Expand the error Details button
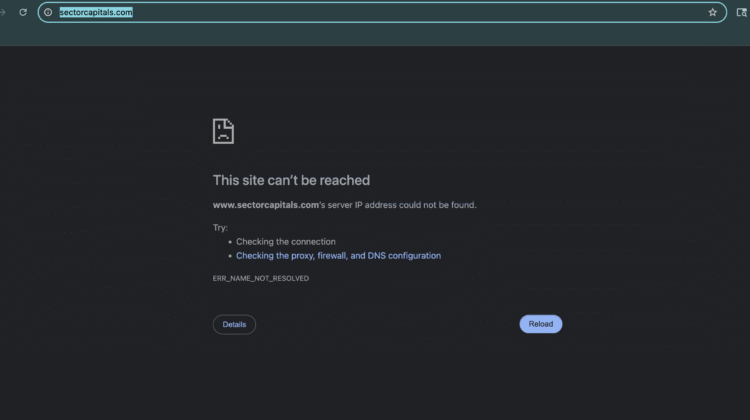The image size is (750, 420). (234, 324)
